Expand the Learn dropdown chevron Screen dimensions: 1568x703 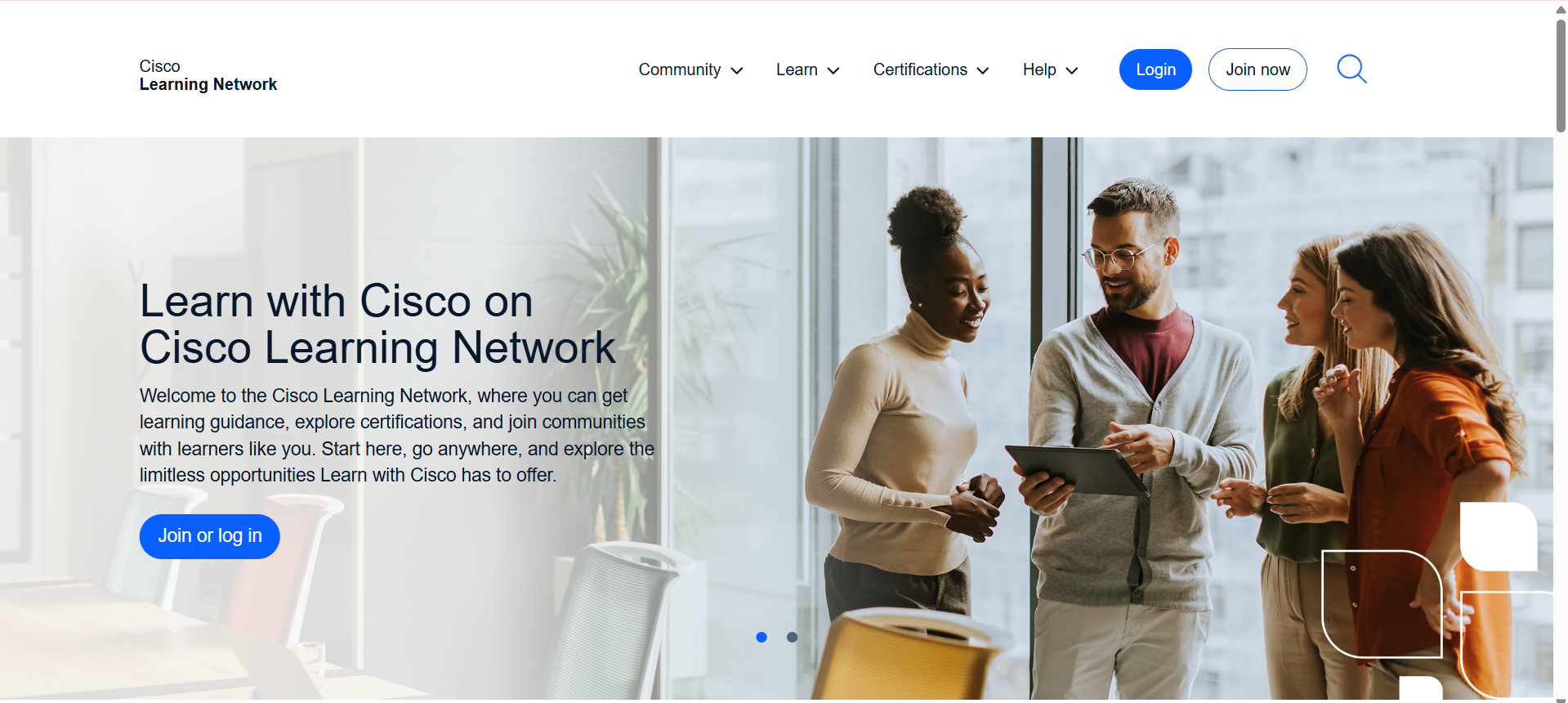click(x=833, y=71)
